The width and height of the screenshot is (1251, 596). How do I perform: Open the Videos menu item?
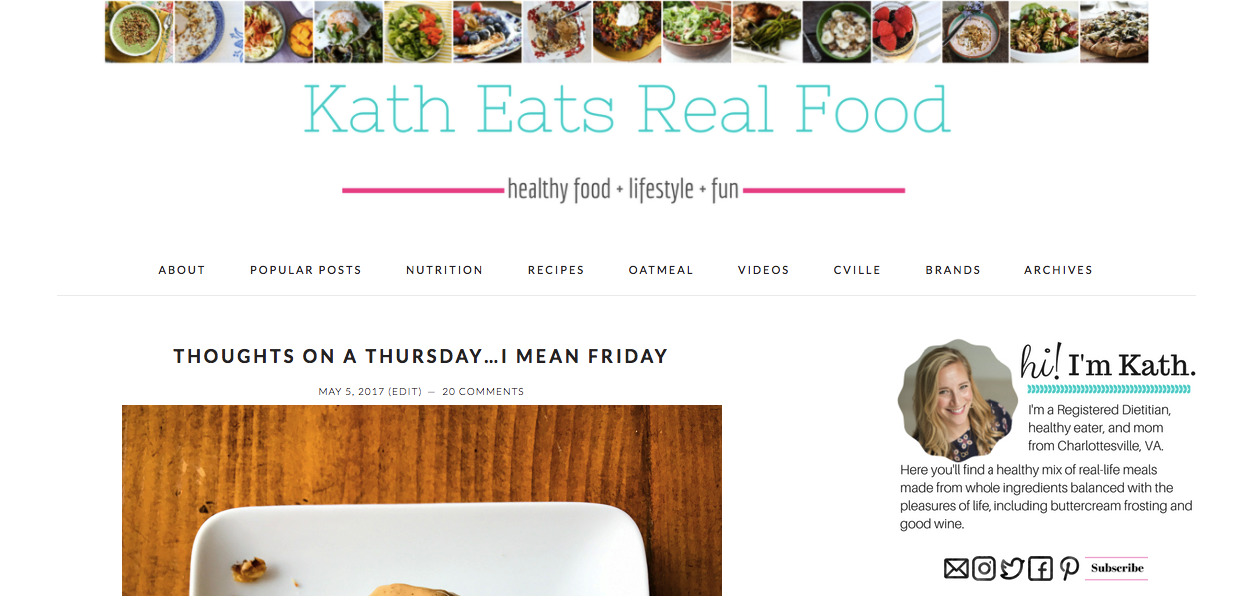click(764, 270)
